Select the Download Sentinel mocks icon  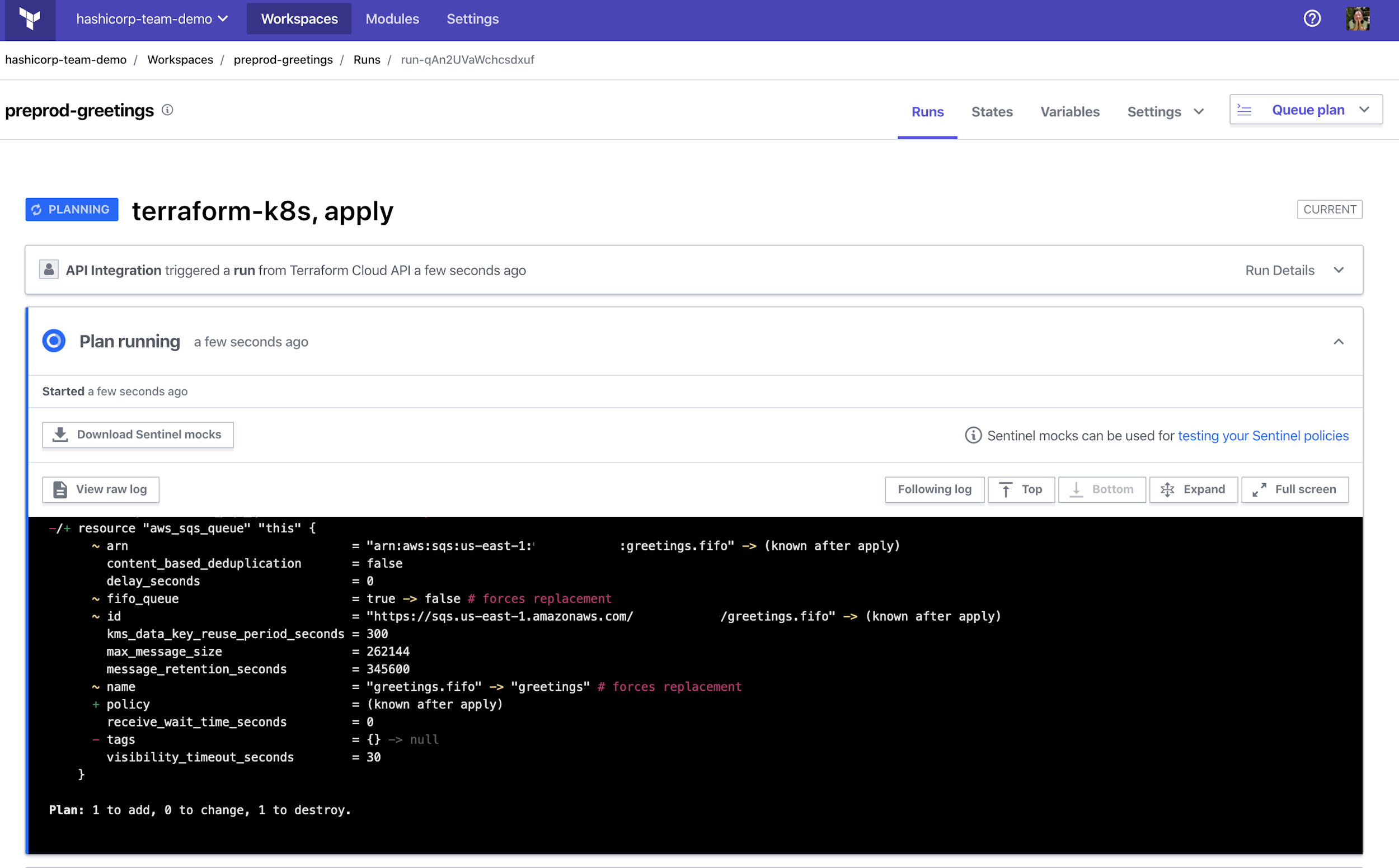[59, 434]
